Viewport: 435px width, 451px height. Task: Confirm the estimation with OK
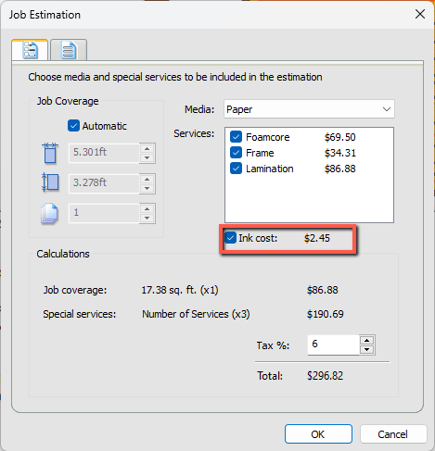click(x=318, y=434)
